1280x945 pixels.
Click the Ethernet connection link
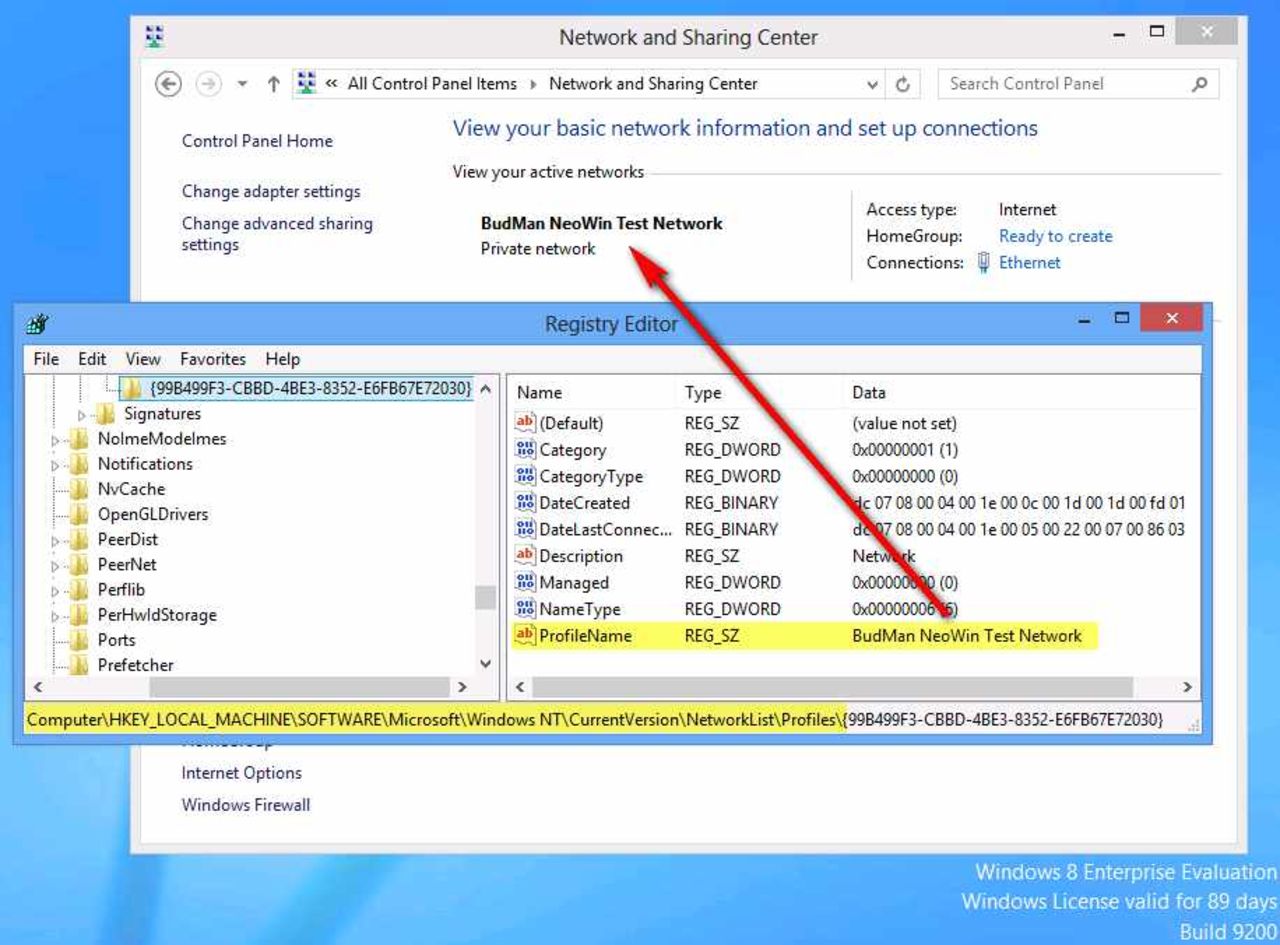1029,263
